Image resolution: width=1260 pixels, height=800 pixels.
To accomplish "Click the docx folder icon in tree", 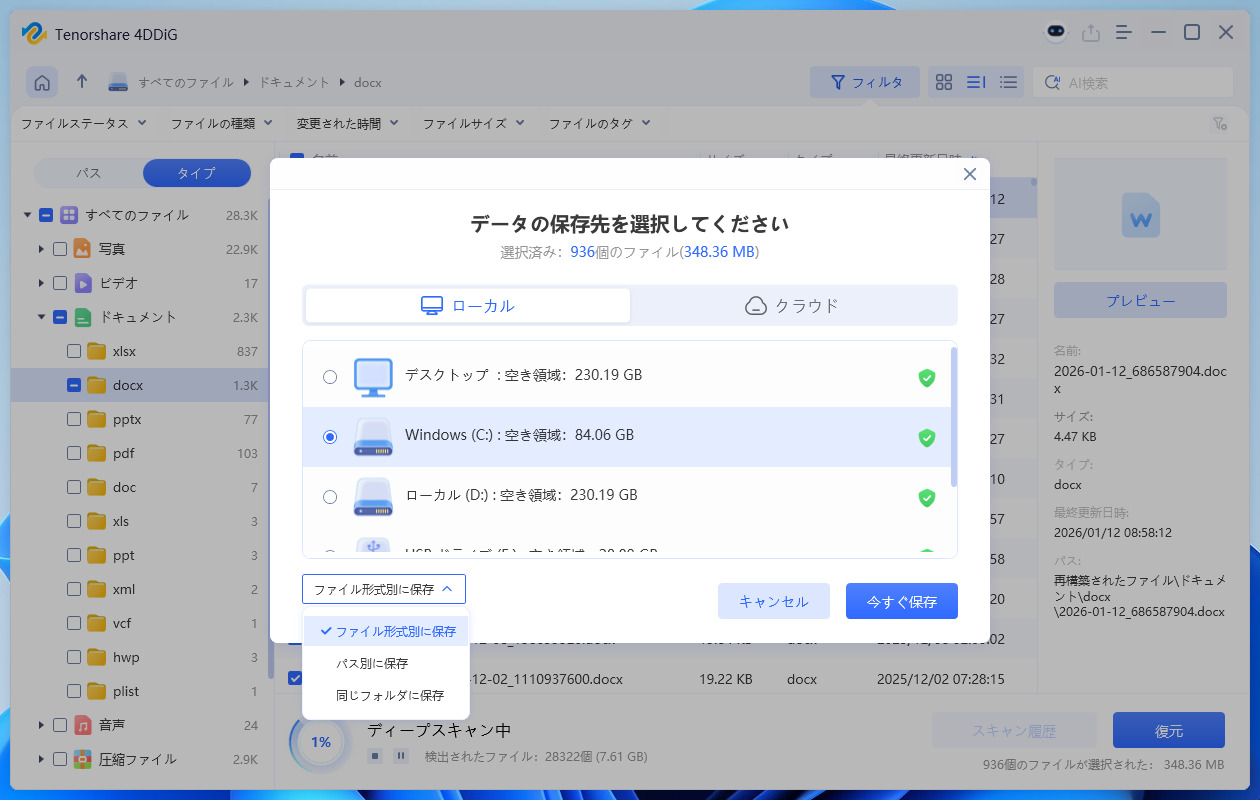I will pos(96,385).
